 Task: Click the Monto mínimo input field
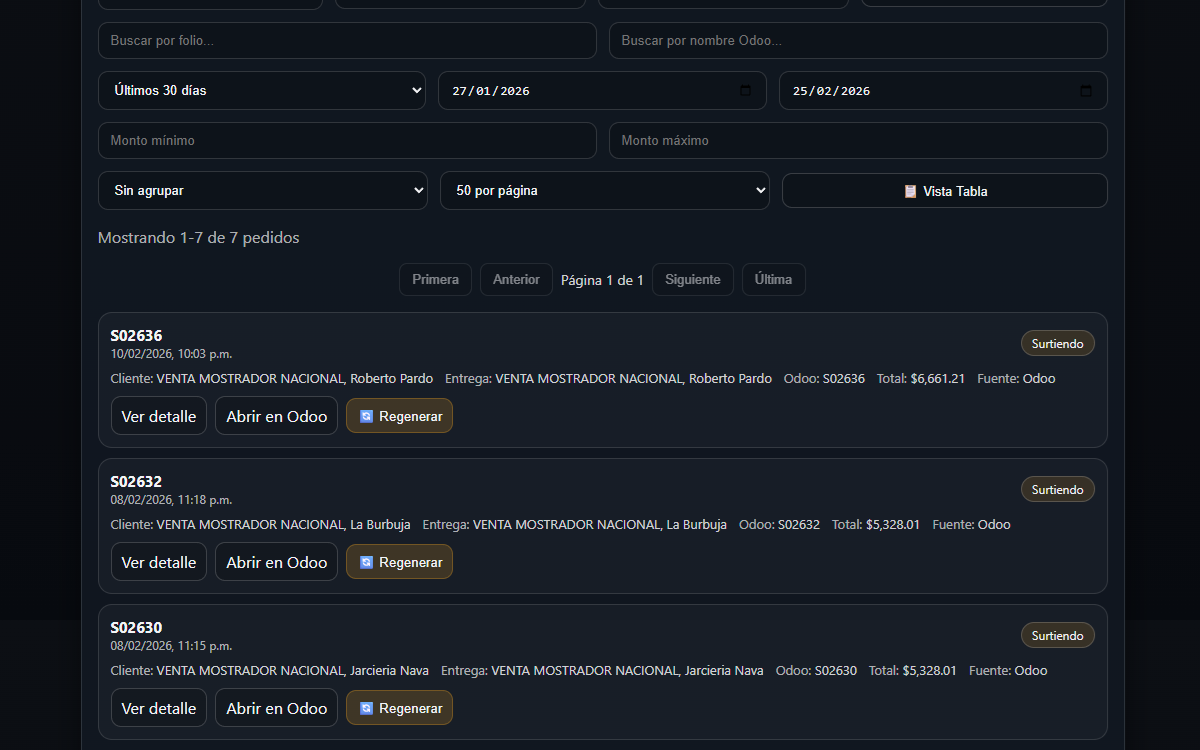pos(347,141)
